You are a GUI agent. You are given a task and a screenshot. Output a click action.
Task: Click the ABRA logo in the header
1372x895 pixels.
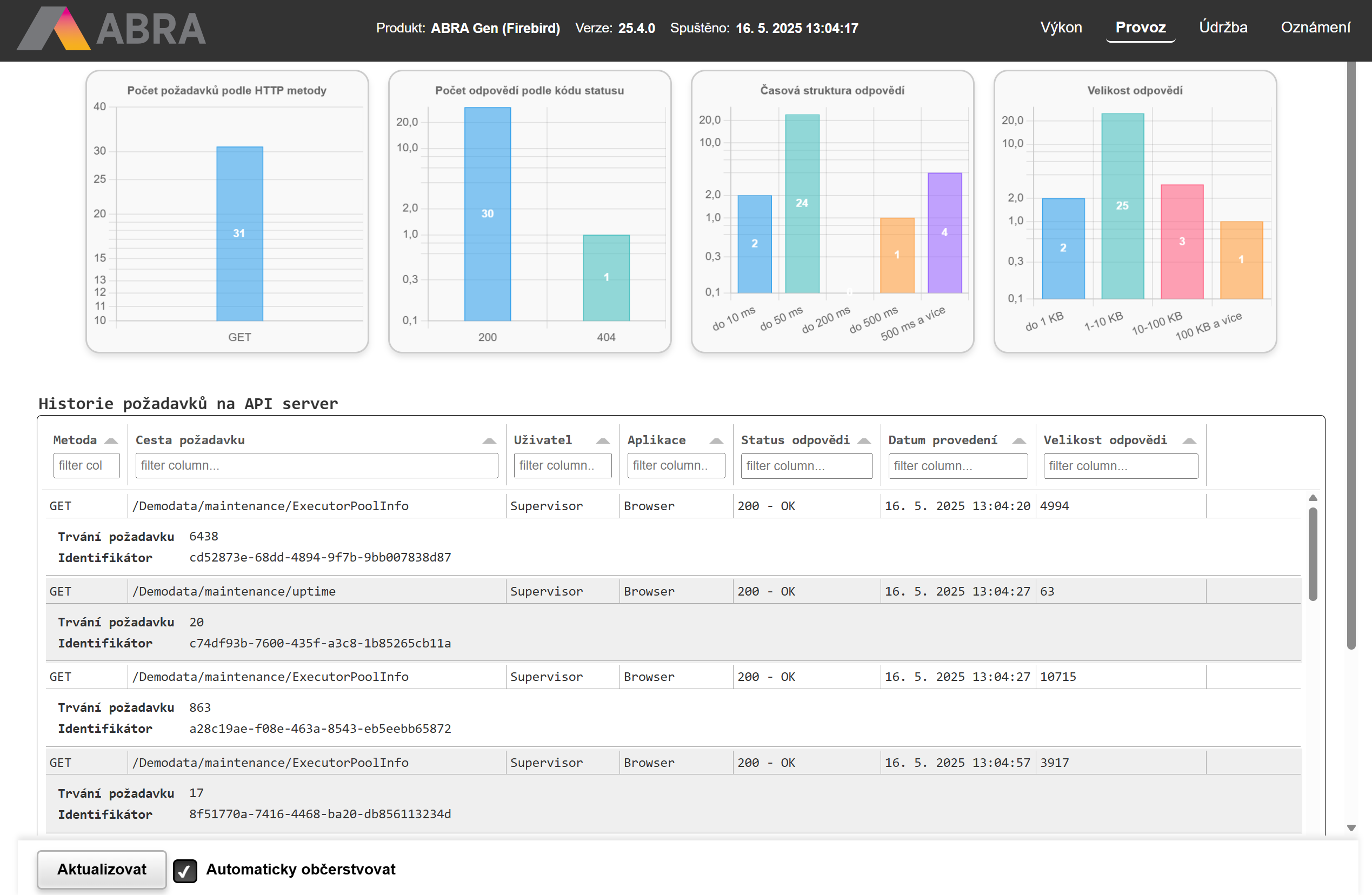(x=111, y=28)
